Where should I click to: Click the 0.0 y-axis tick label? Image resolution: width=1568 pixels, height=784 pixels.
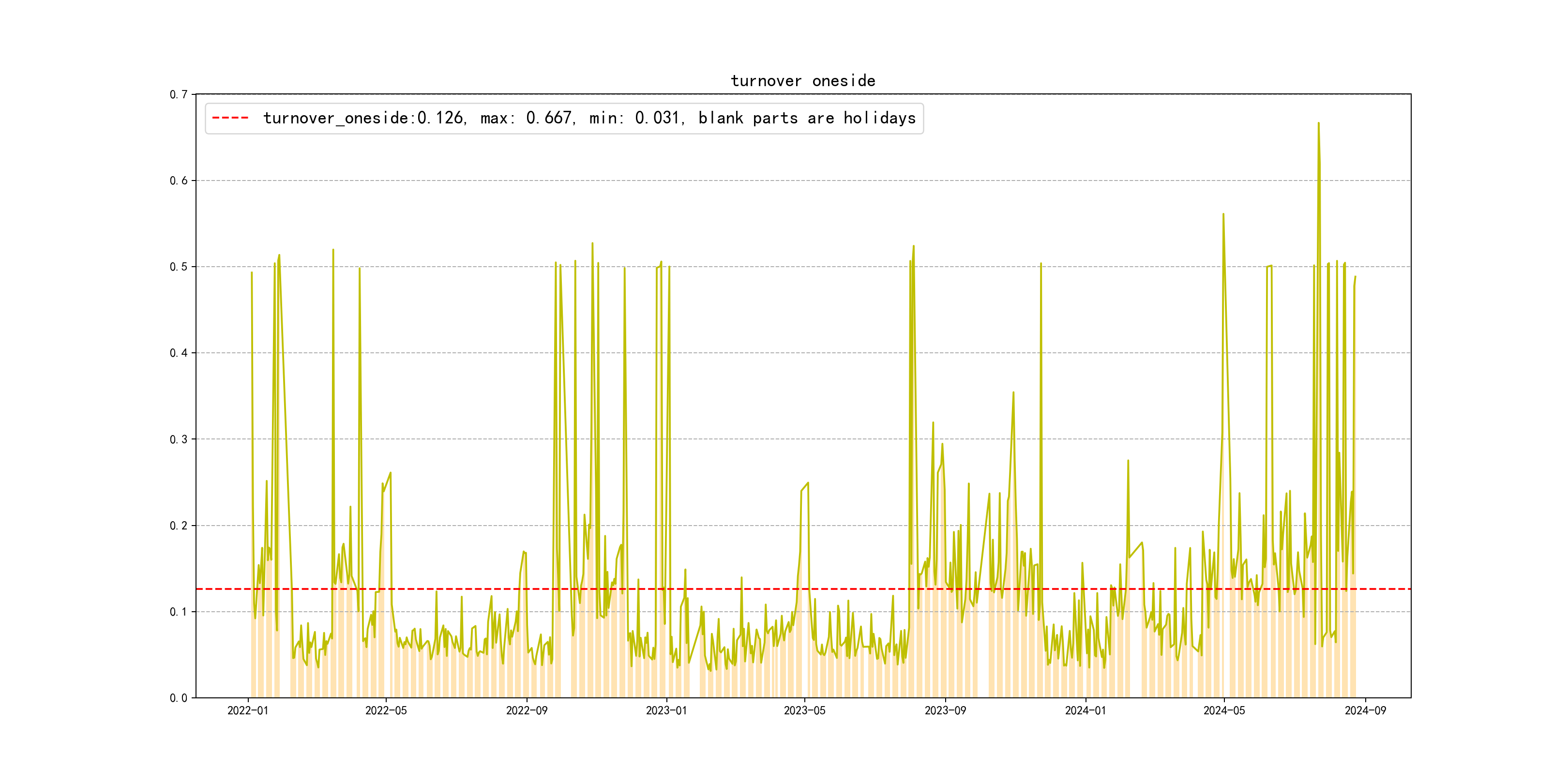[179, 698]
